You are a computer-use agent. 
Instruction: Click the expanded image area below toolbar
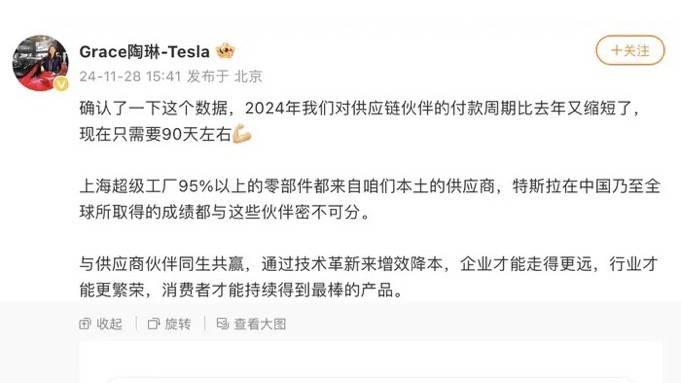370,363
